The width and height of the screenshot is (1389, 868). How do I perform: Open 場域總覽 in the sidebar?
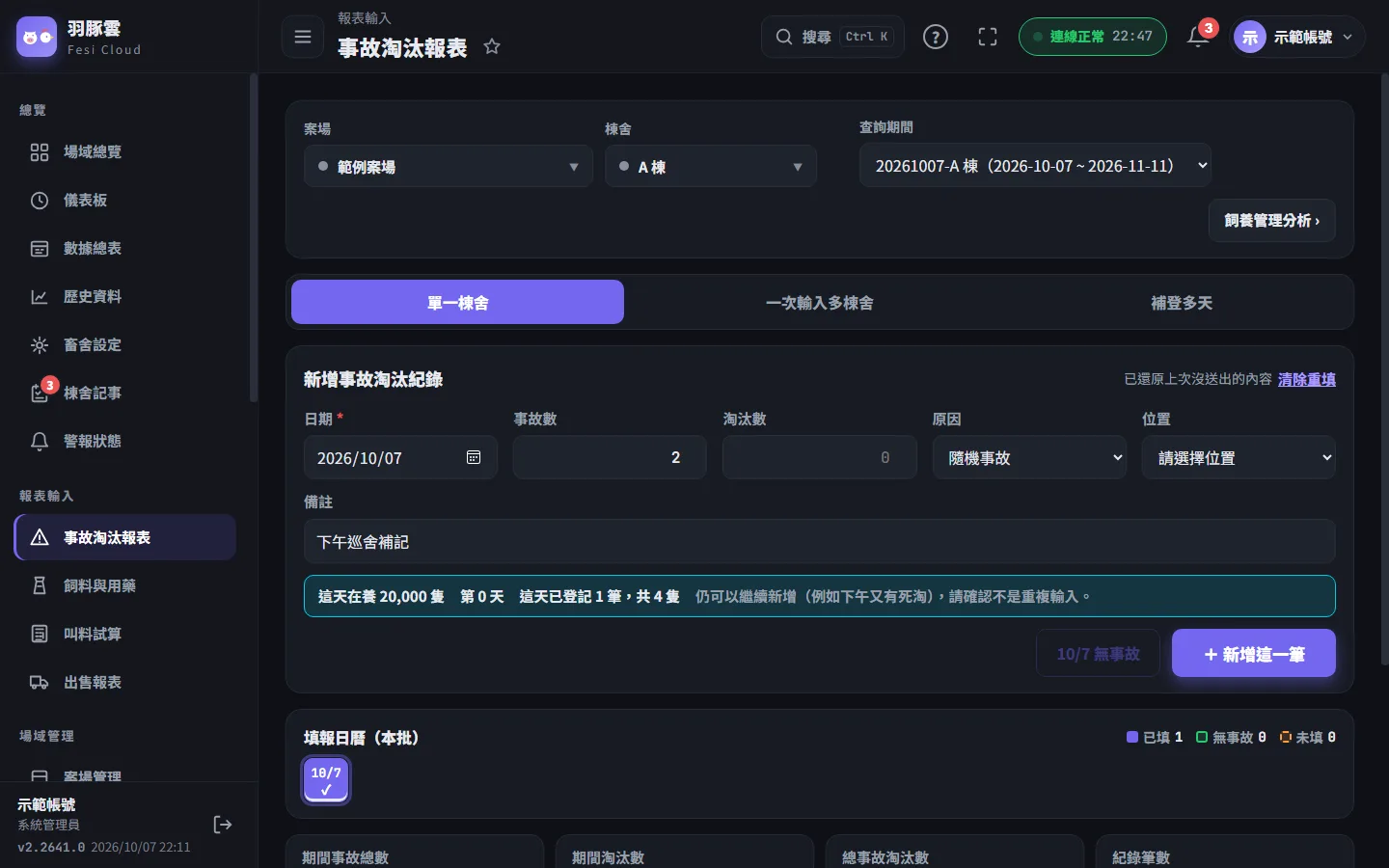[125, 152]
